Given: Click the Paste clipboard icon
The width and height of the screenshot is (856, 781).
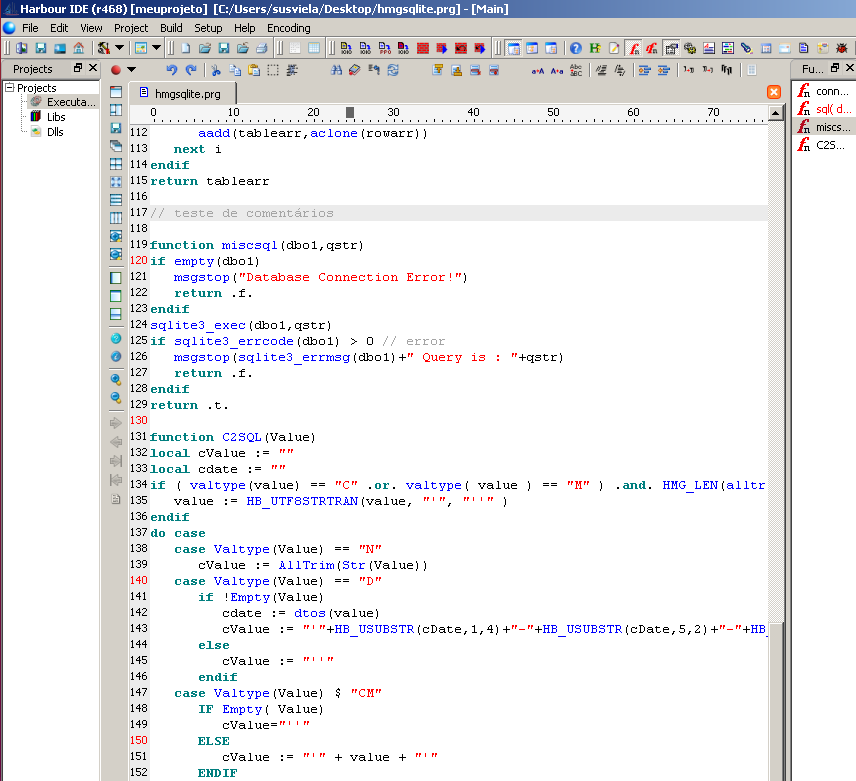Looking at the screenshot, I should tap(254, 69).
